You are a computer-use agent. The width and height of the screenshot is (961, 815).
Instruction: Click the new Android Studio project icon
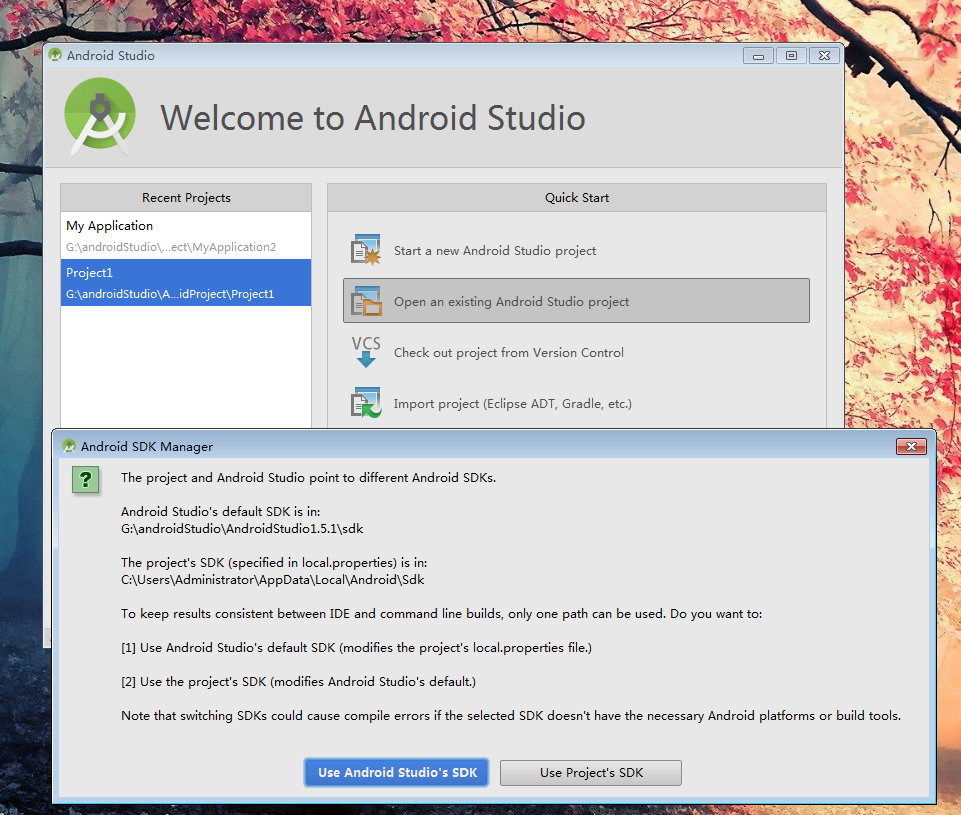pyautogui.click(x=366, y=250)
